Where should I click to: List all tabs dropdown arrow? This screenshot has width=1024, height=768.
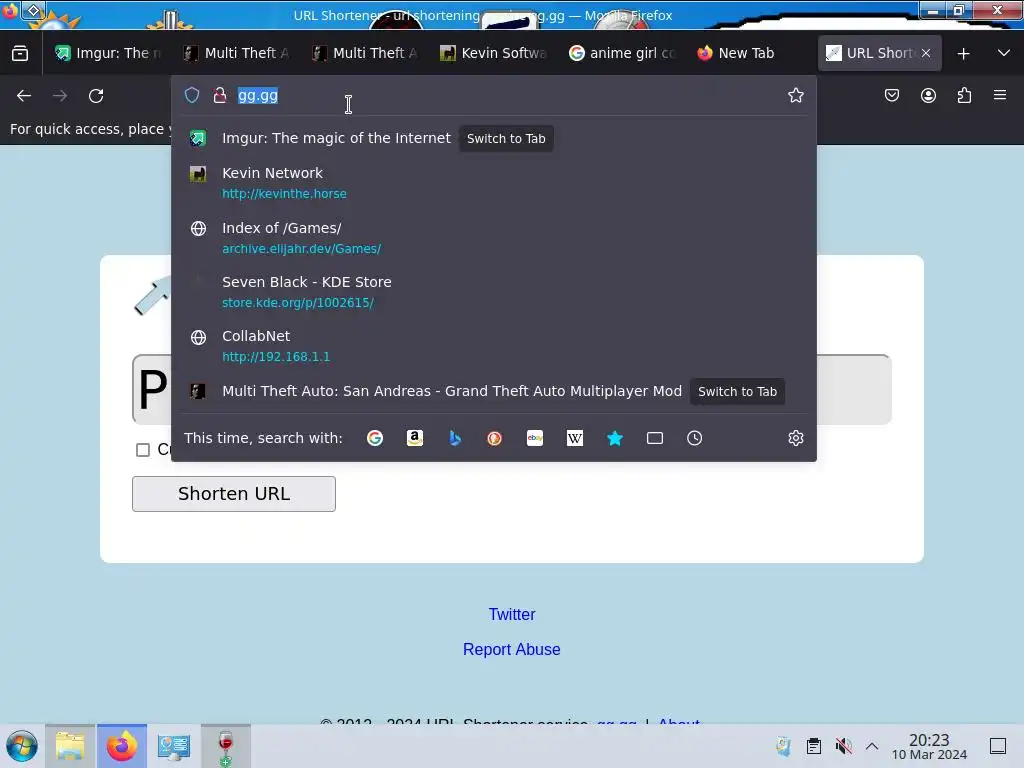click(x=1004, y=54)
